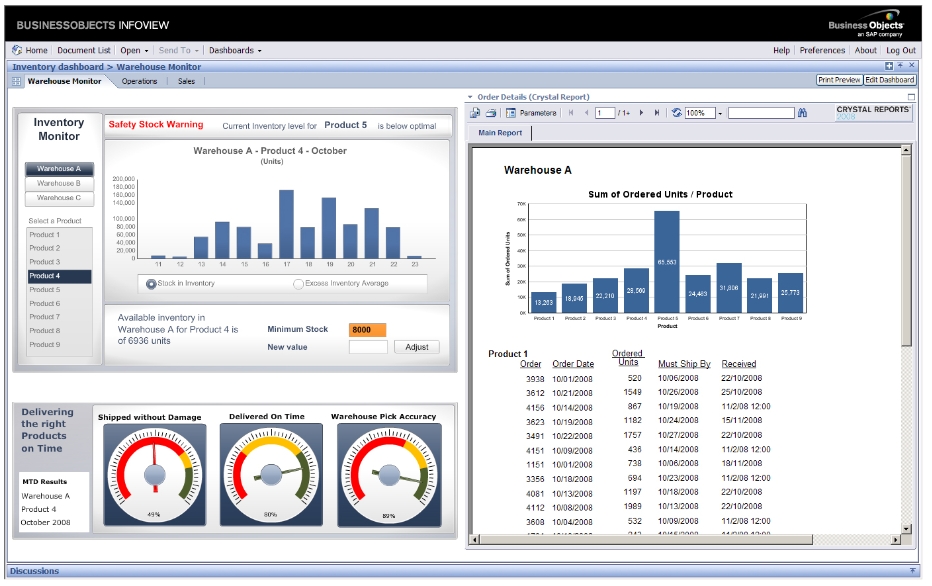
Task: Click the dashboard grid icon beside Warehouse Monitor tab
Action: point(17,81)
